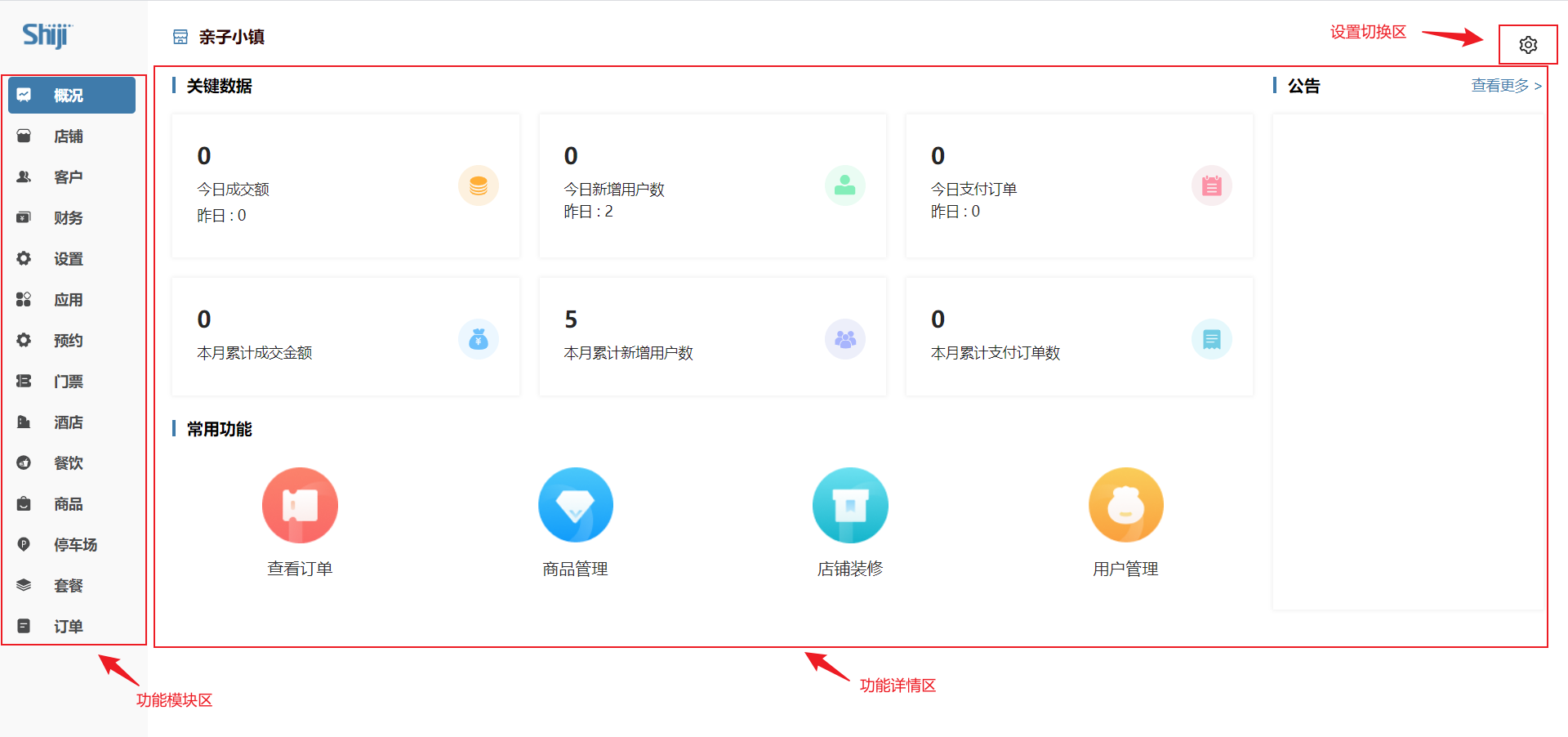Click the 商品 bag icon in sidebar

point(24,503)
